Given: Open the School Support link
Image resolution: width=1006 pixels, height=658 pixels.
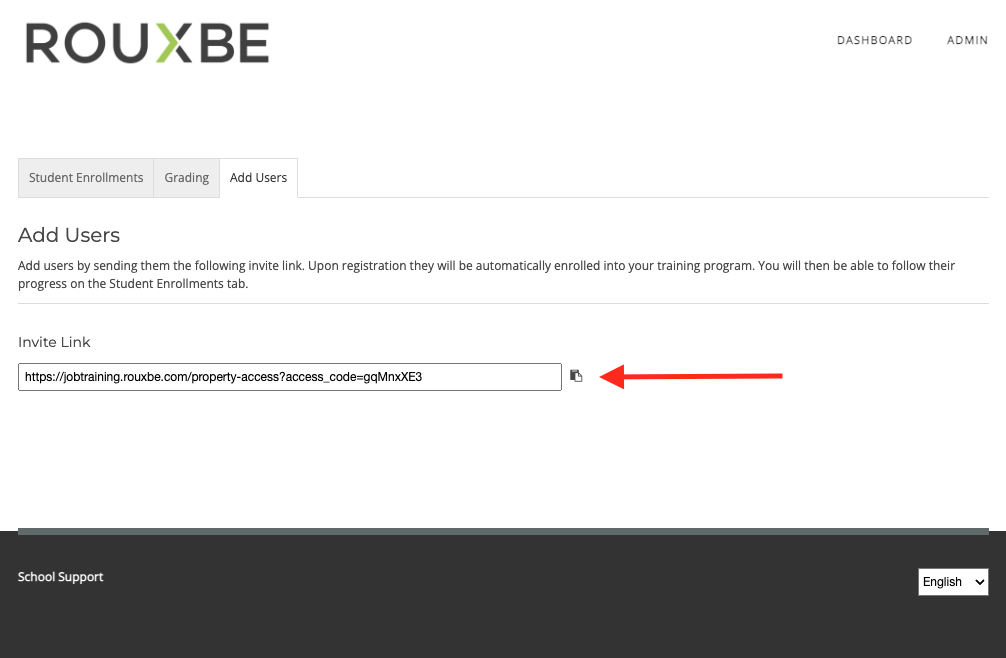Looking at the screenshot, I should coord(60,577).
